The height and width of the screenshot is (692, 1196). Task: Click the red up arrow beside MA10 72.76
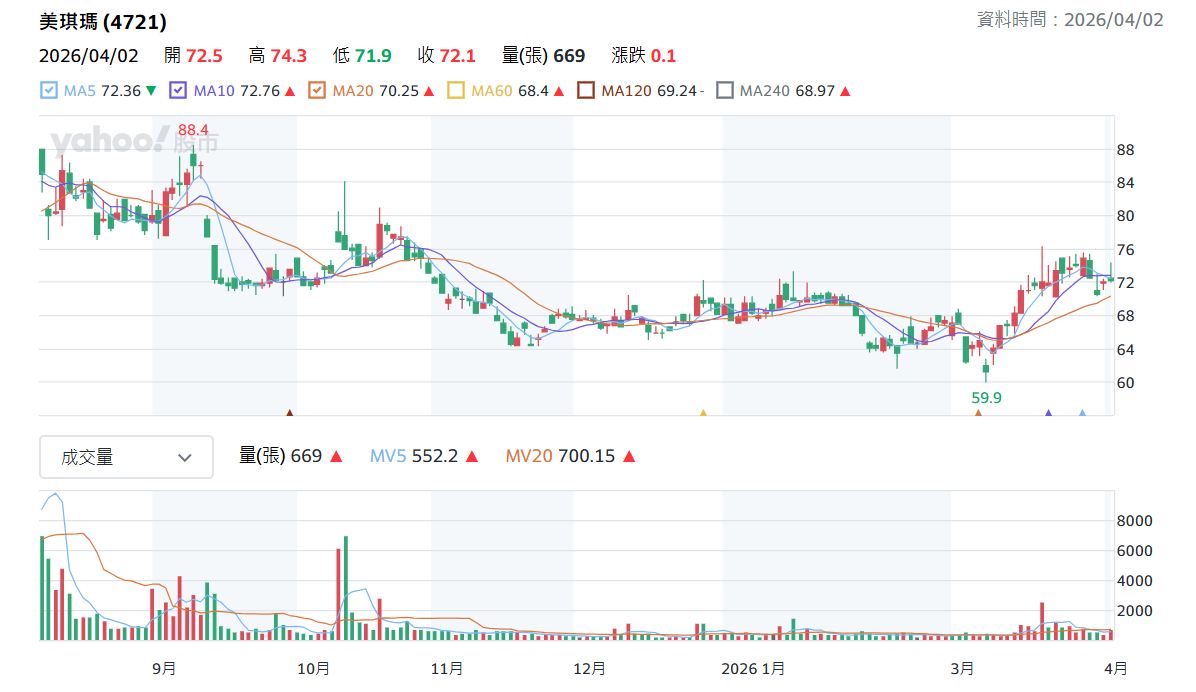click(290, 92)
